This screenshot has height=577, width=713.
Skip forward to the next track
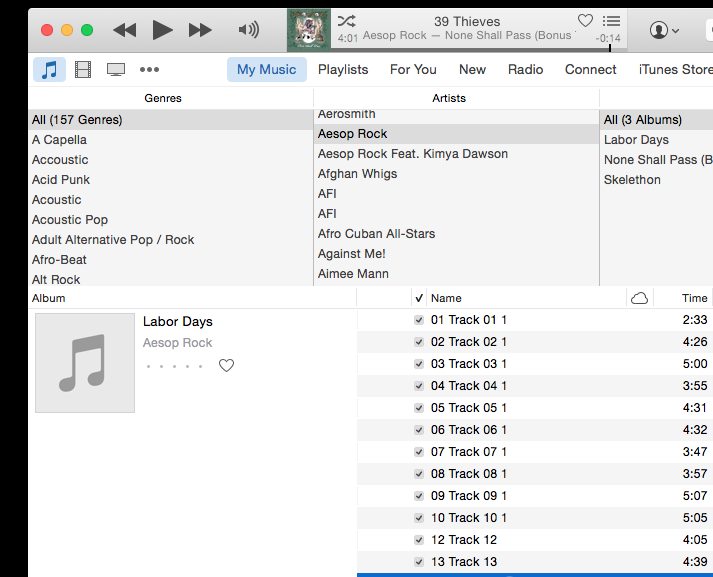200,30
